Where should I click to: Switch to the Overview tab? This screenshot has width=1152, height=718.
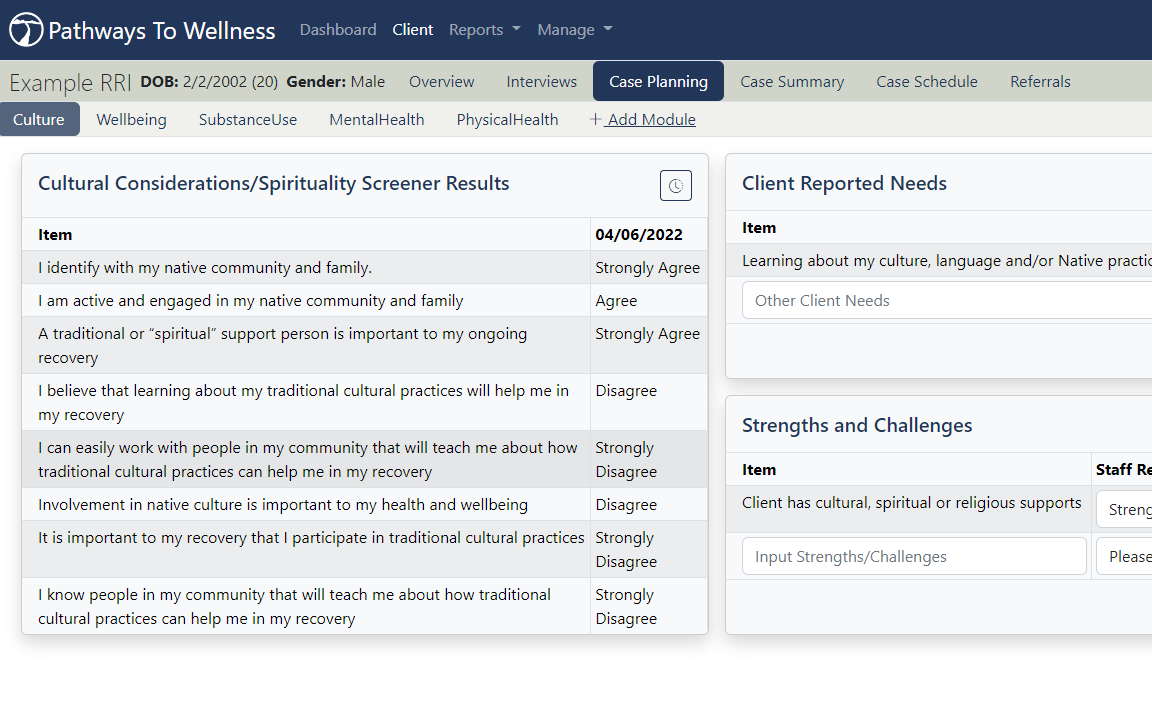(x=442, y=82)
